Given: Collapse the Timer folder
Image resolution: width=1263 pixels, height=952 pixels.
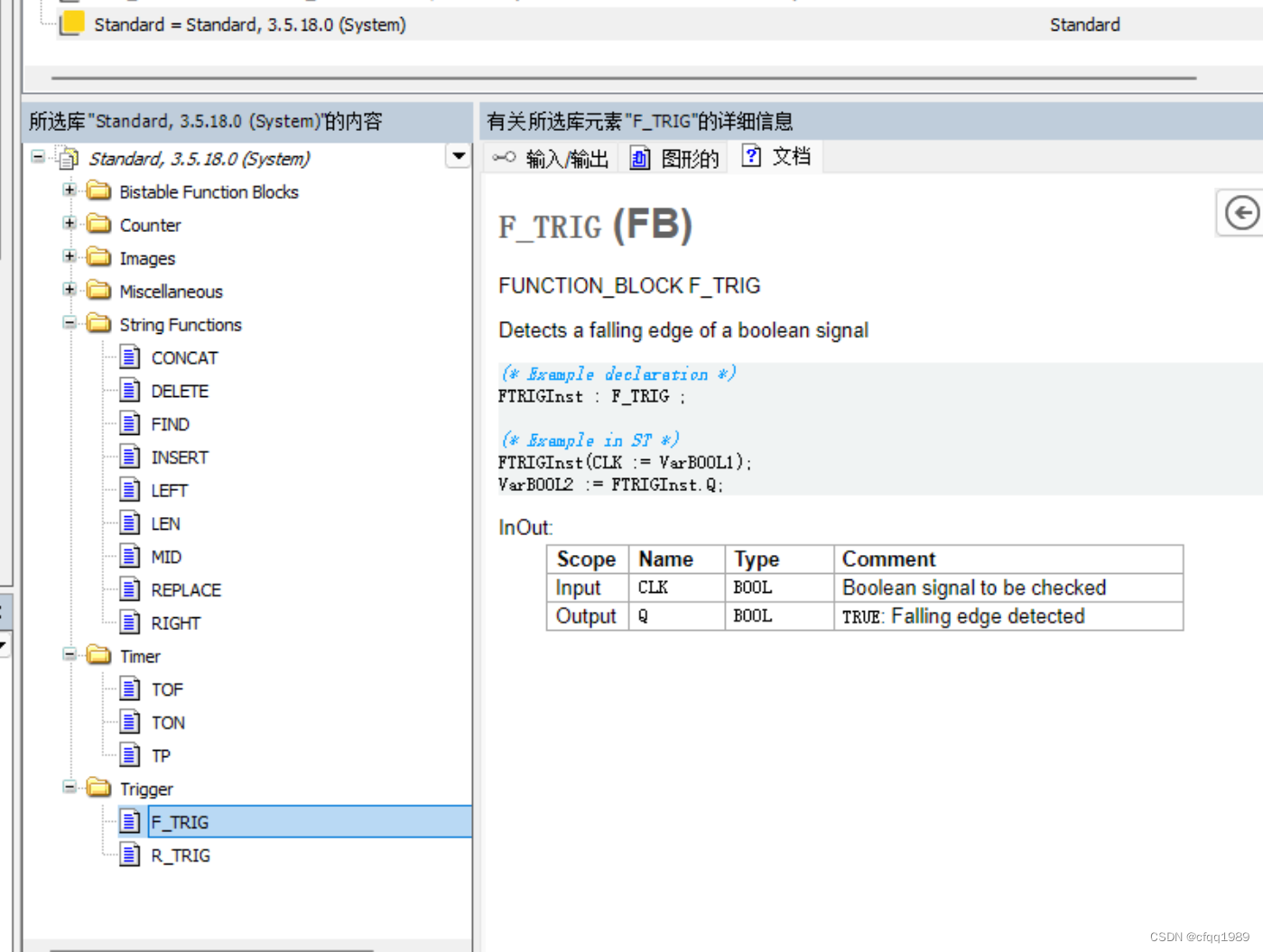Looking at the screenshot, I should pyautogui.click(x=70, y=654).
